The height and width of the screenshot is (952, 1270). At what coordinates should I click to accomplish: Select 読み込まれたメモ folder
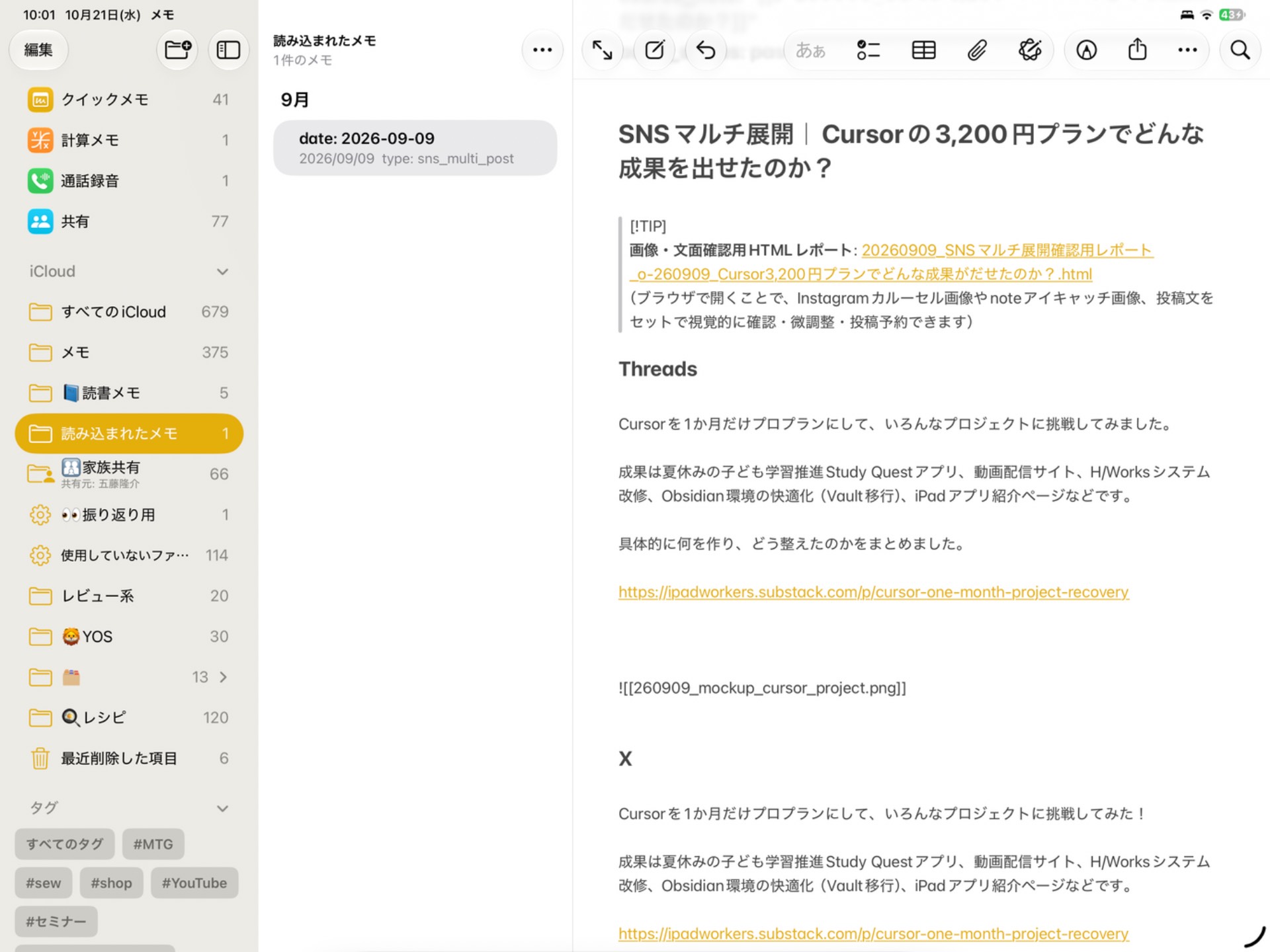coord(129,434)
